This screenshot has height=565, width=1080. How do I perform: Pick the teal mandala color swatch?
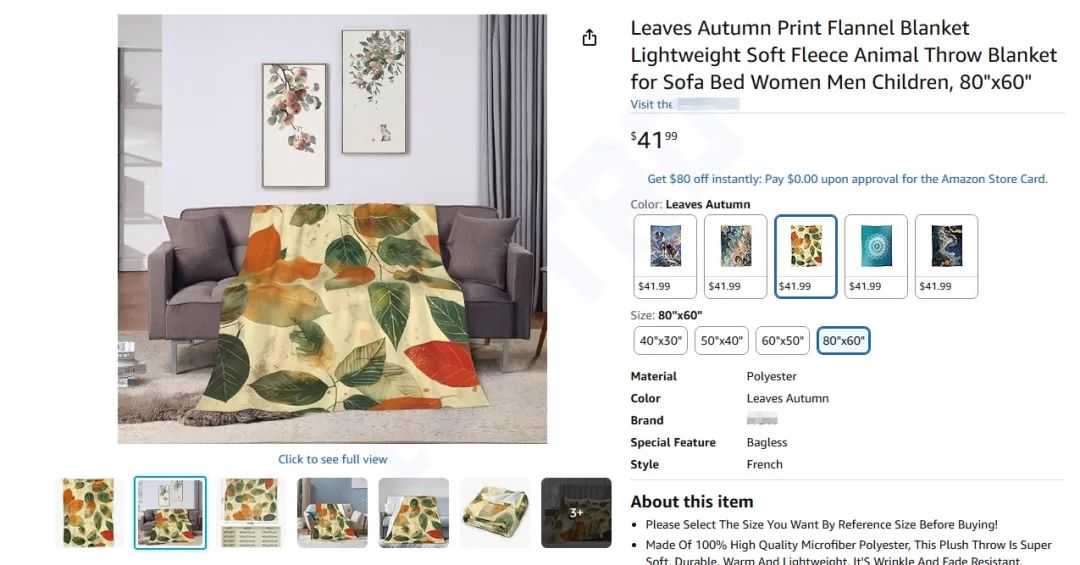pos(876,256)
